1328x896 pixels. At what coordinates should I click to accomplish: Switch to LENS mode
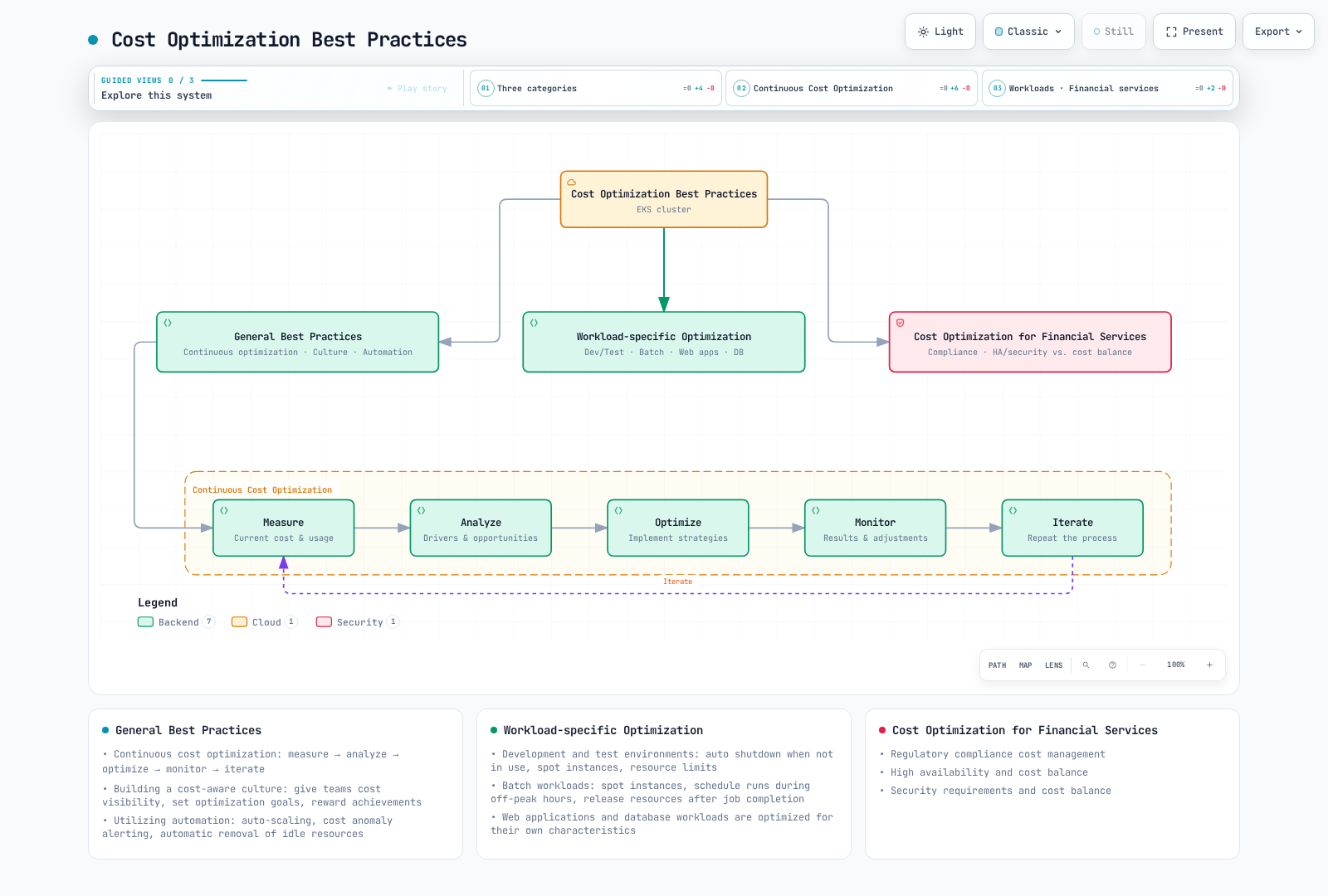[1054, 665]
